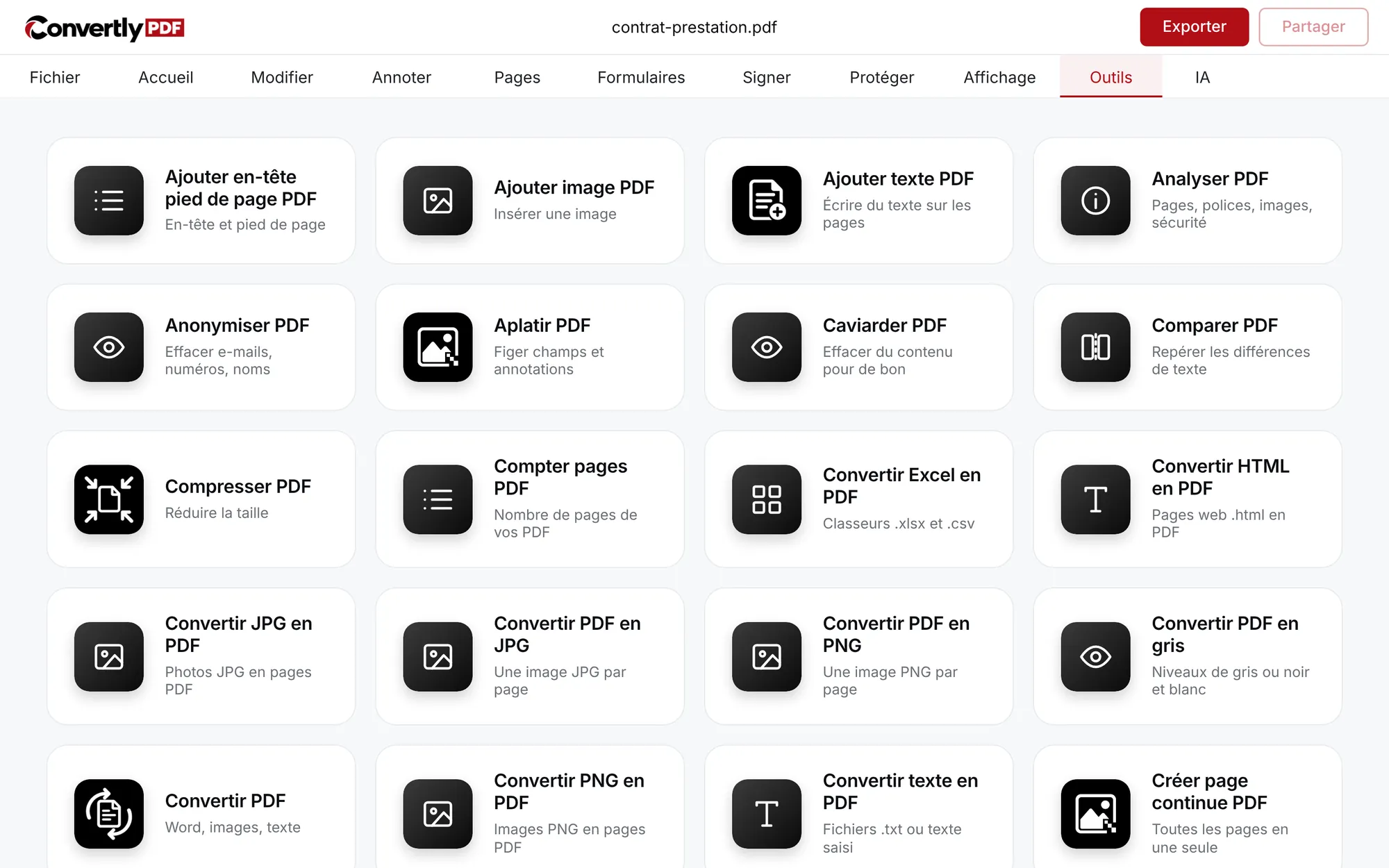This screenshot has height=868, width=1389.
Task: Click the Comparer PDF title text
Action: click(x=1215, y=325)
